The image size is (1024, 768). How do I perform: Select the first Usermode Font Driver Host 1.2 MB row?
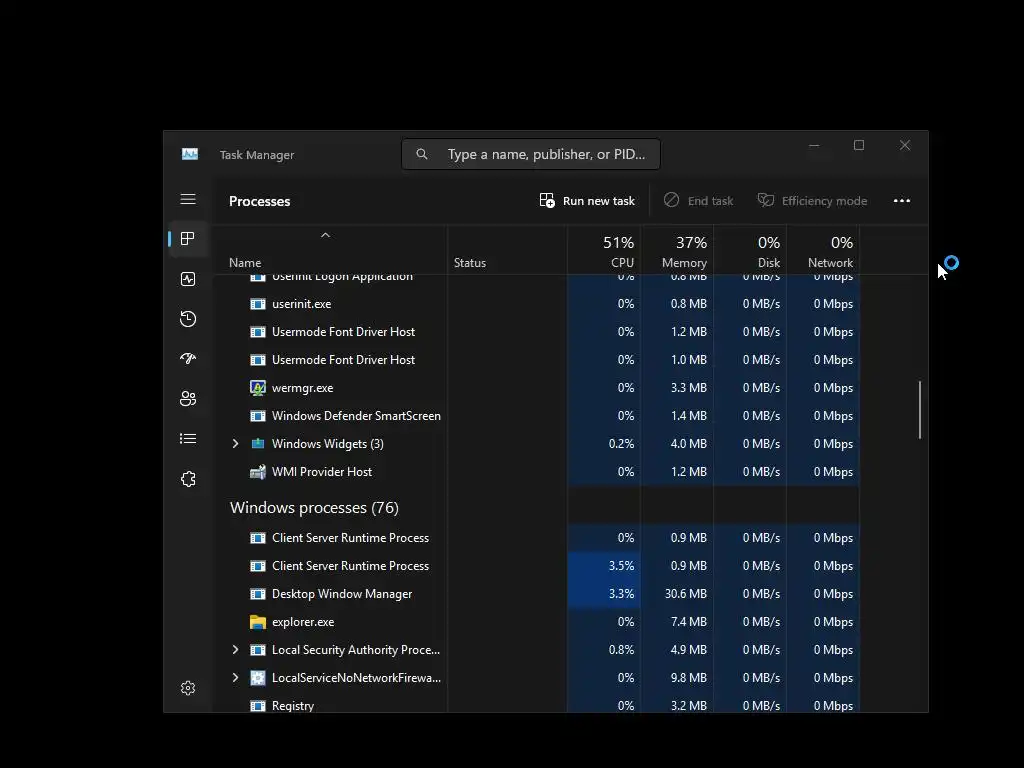[x=536, y=332]
